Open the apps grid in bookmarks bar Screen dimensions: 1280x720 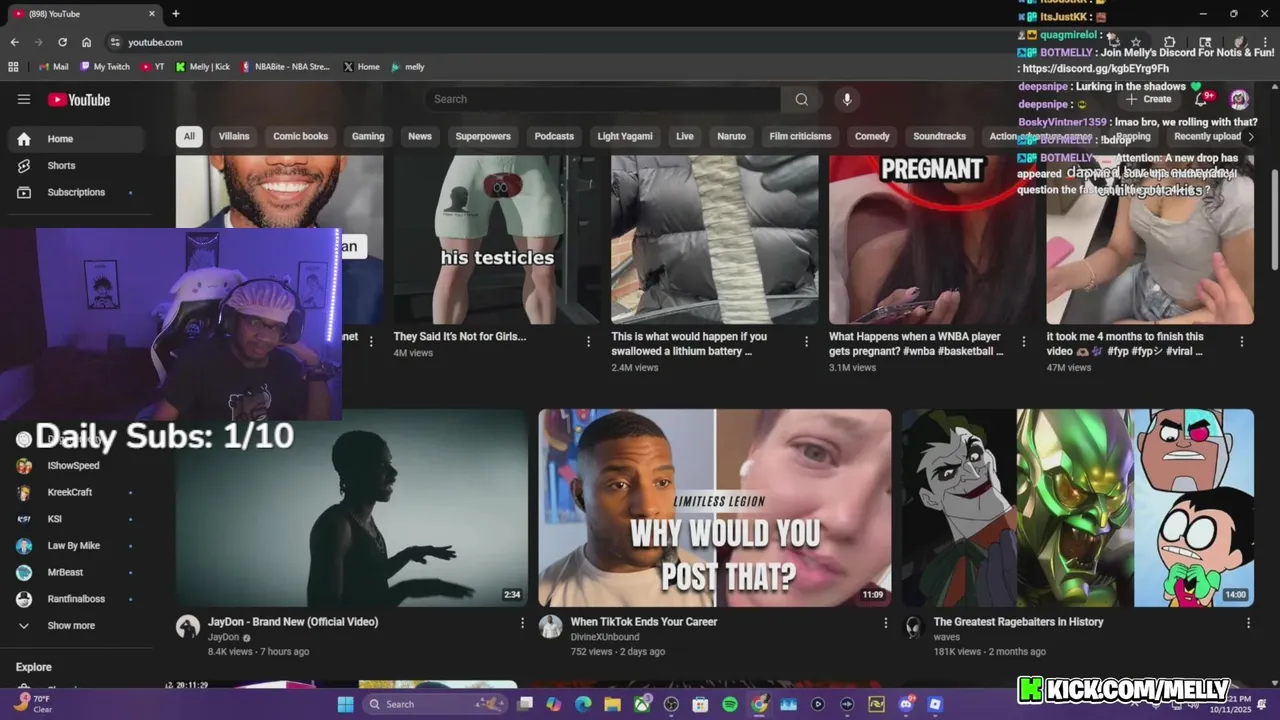13,67
